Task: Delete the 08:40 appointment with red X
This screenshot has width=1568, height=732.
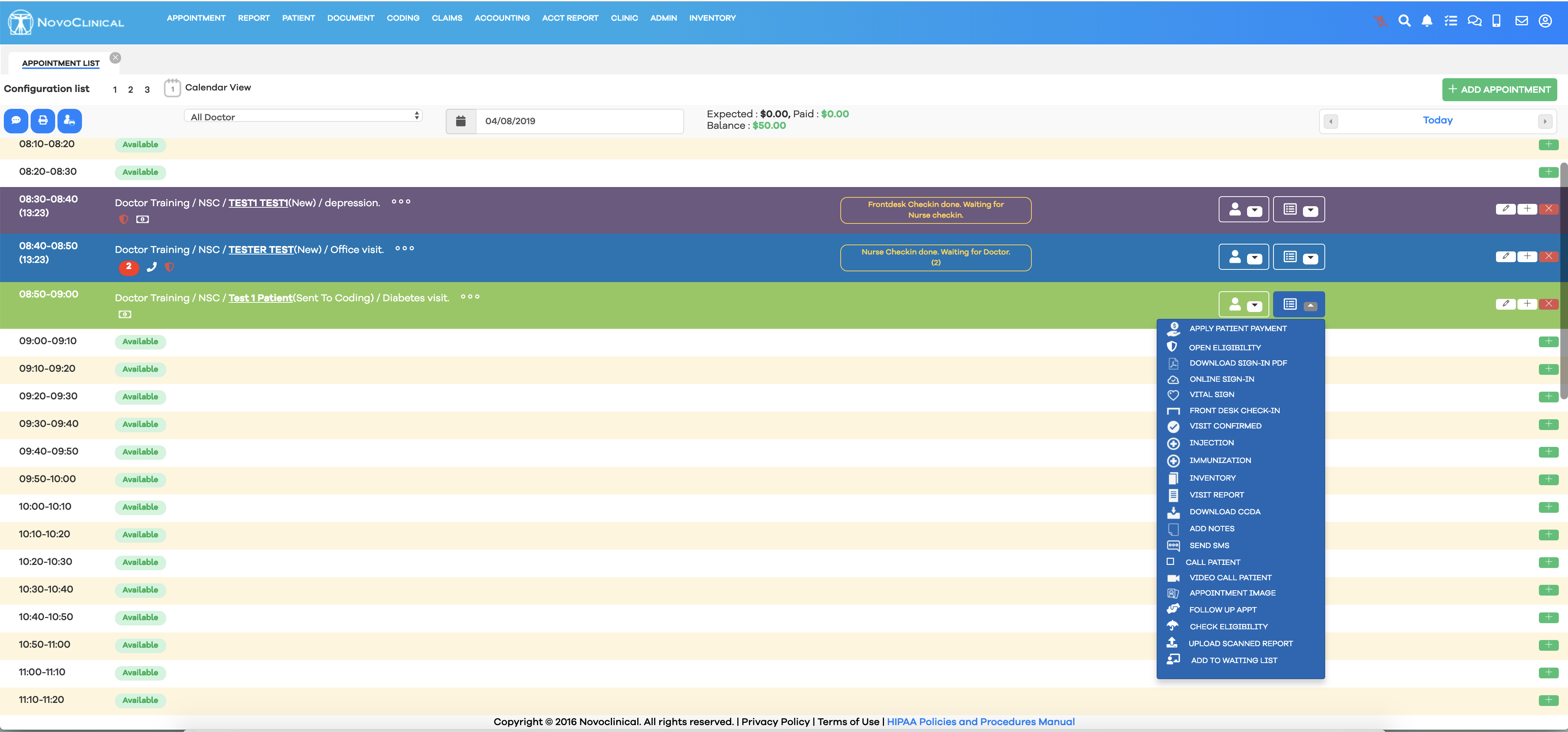Action: [1548, 256]
